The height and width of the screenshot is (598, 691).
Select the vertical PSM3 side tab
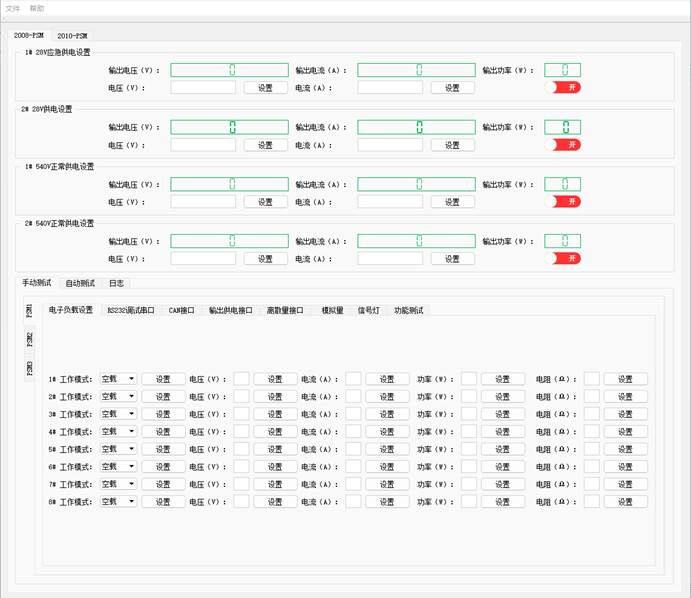(30, 368)
